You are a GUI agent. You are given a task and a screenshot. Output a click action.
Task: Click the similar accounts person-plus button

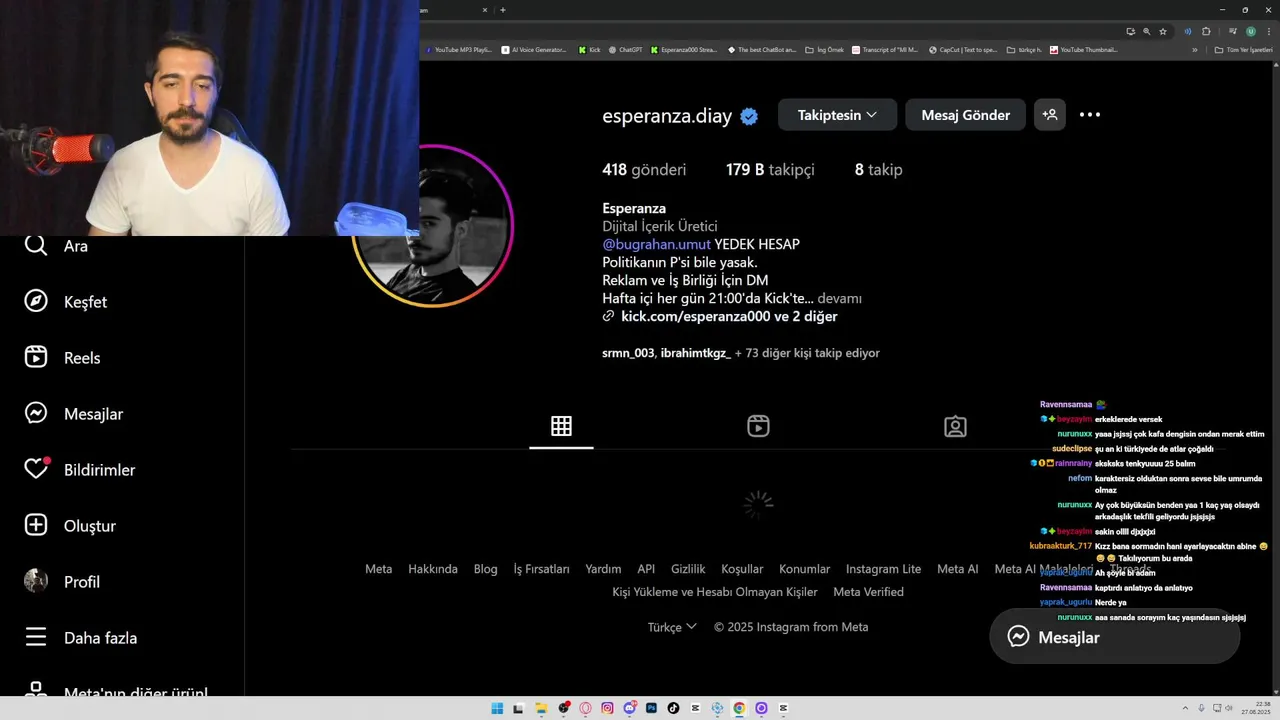click(1050, 115)
